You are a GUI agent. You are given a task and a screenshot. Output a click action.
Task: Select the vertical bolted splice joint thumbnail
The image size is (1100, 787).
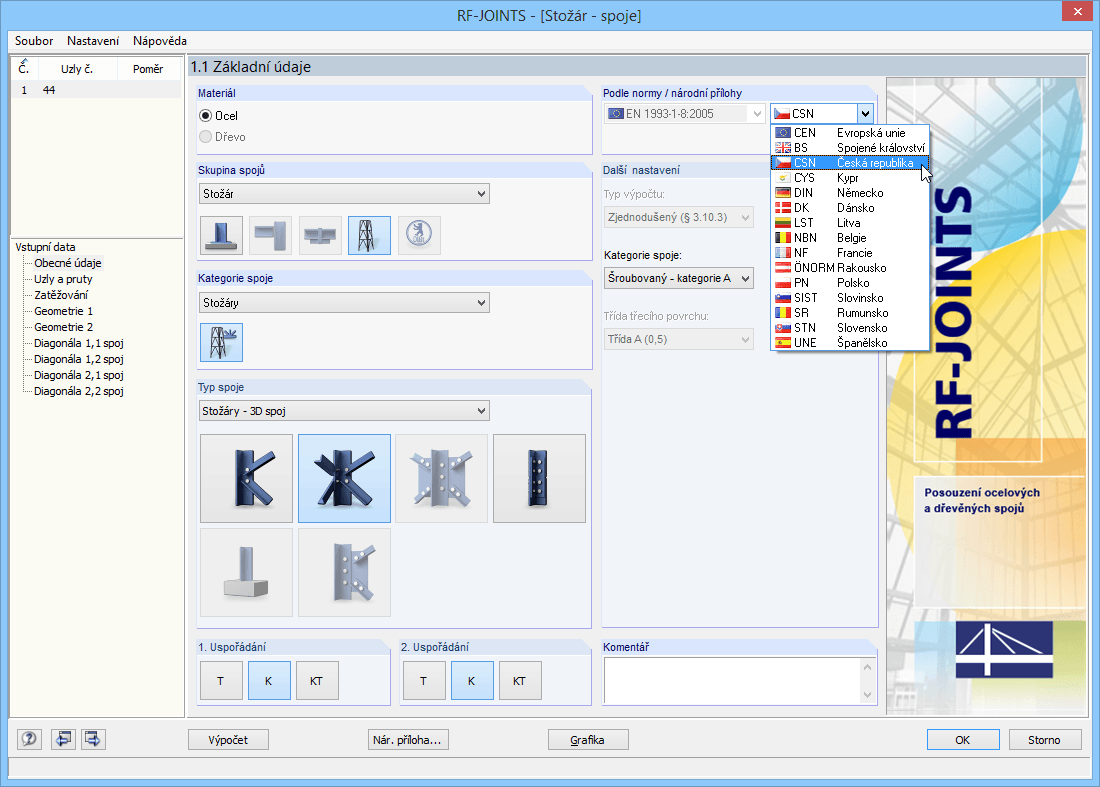[539, 478]
